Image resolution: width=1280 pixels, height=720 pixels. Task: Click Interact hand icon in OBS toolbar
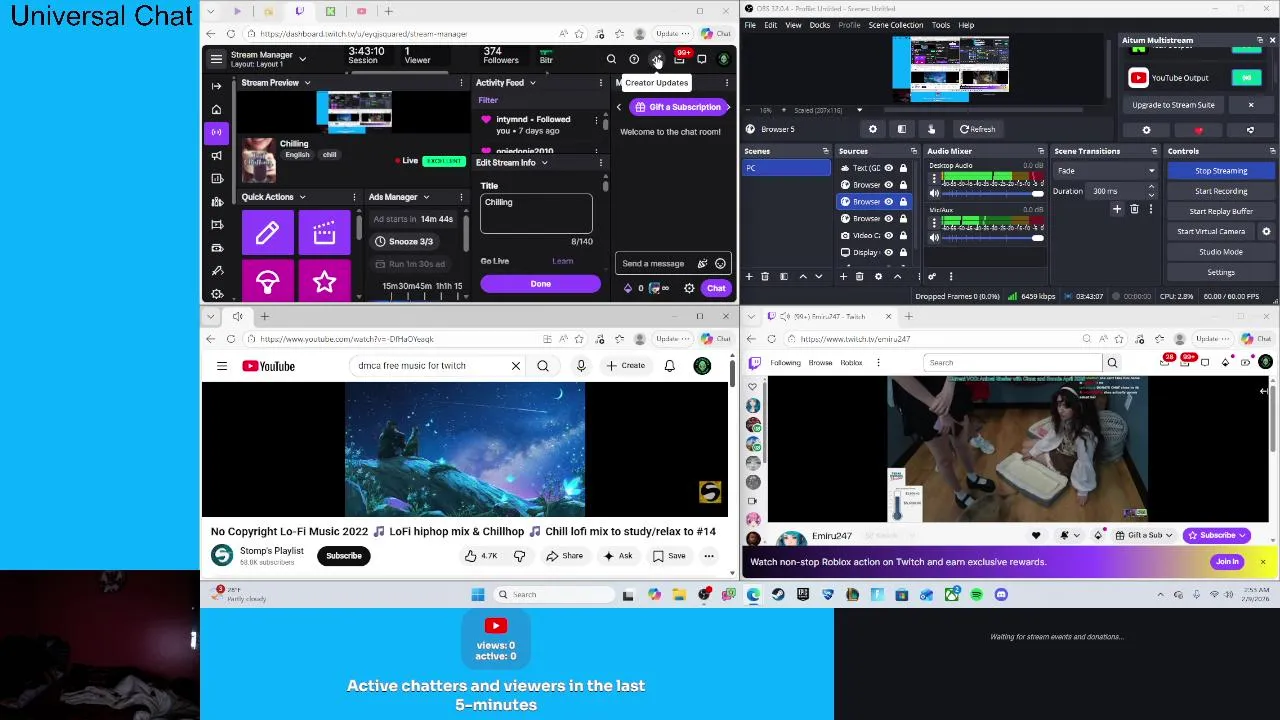[x=931, y=129]
